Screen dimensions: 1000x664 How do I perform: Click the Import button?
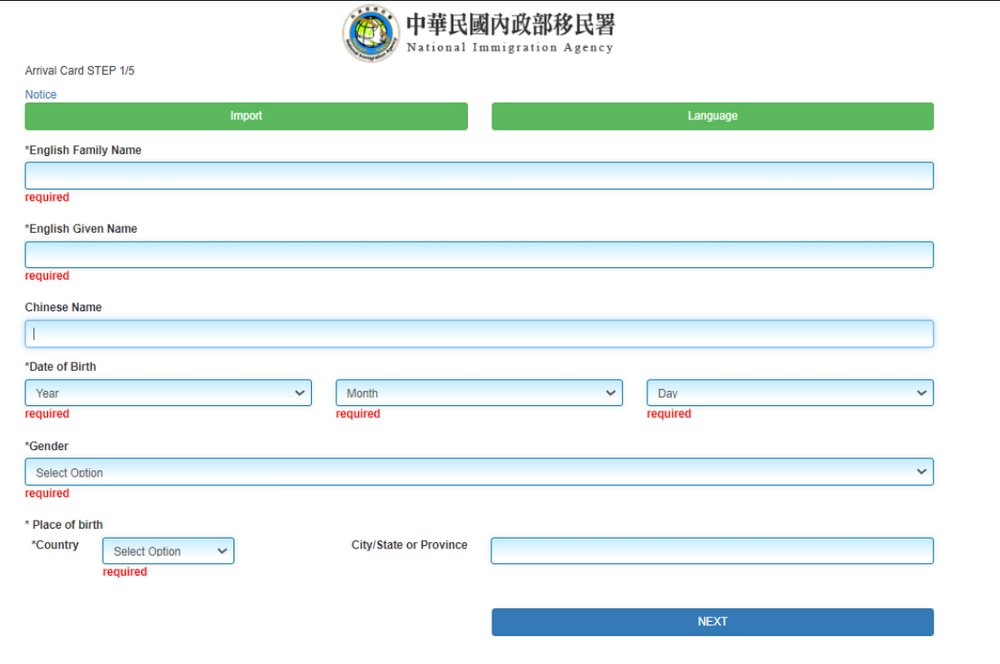246,116
